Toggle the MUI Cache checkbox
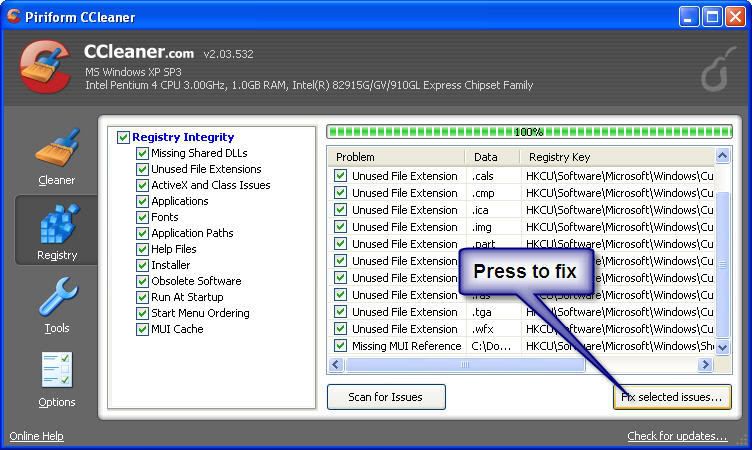The height and width of the screenshot is (450, 752). [142, 330]
